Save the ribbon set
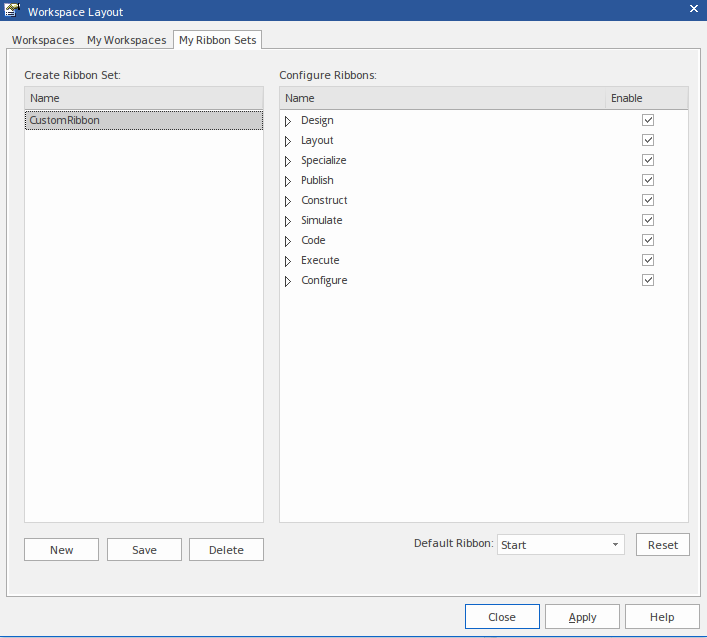This screenshot has height=638, width=707. point(144,550)
